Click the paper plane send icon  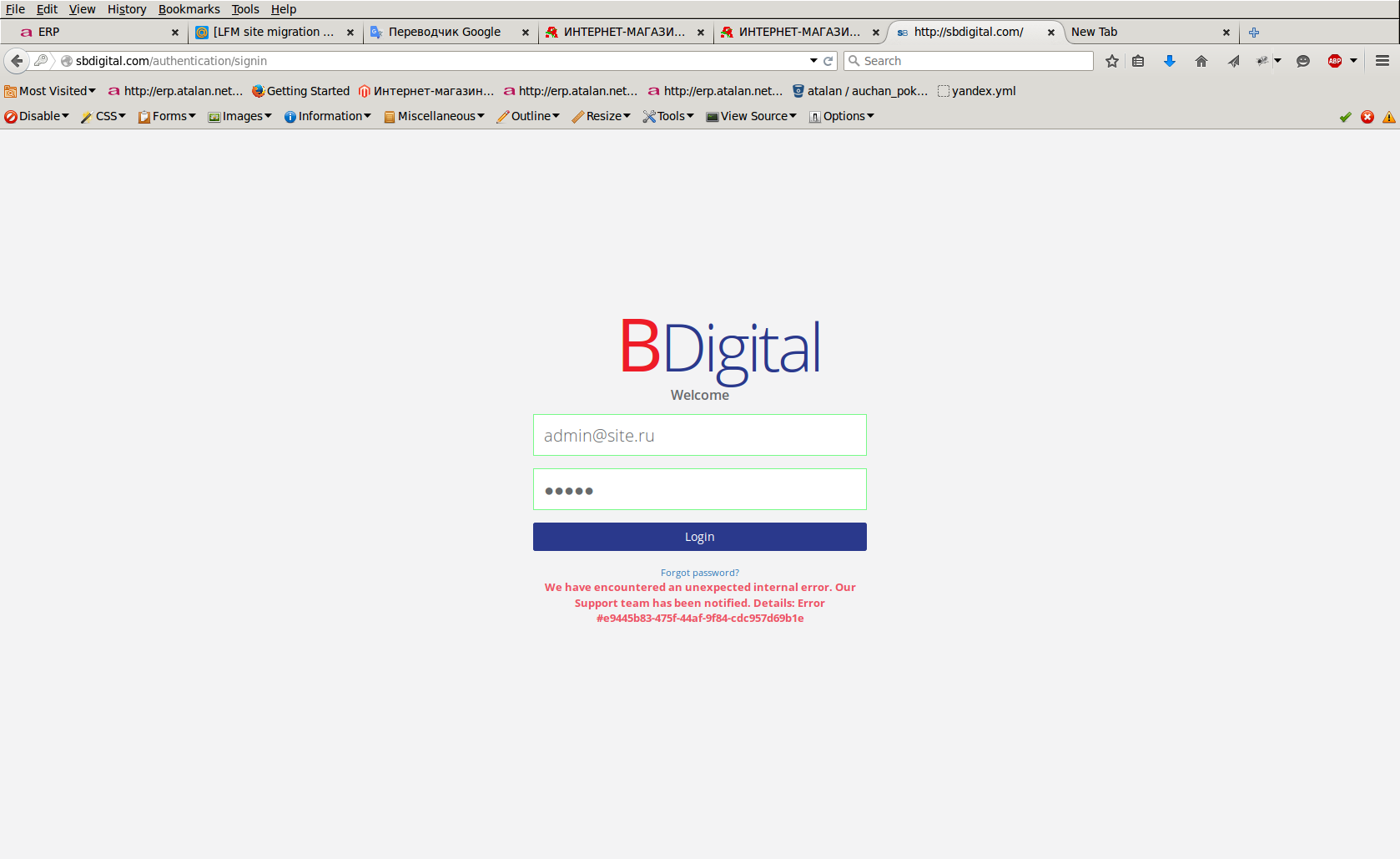click(x=1234, y=61)
